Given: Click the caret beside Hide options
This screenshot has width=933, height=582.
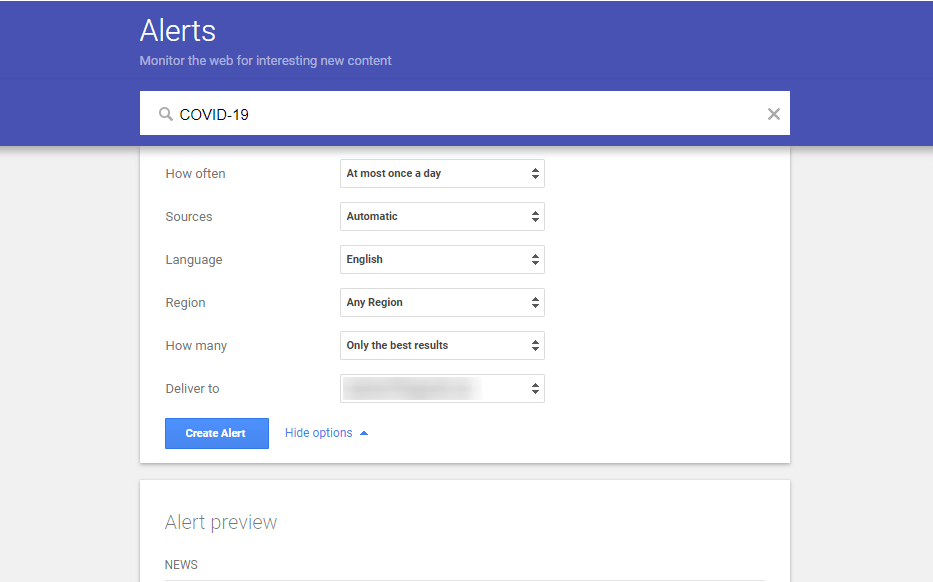Looking at the screenshot, I should tap(364, 433).
